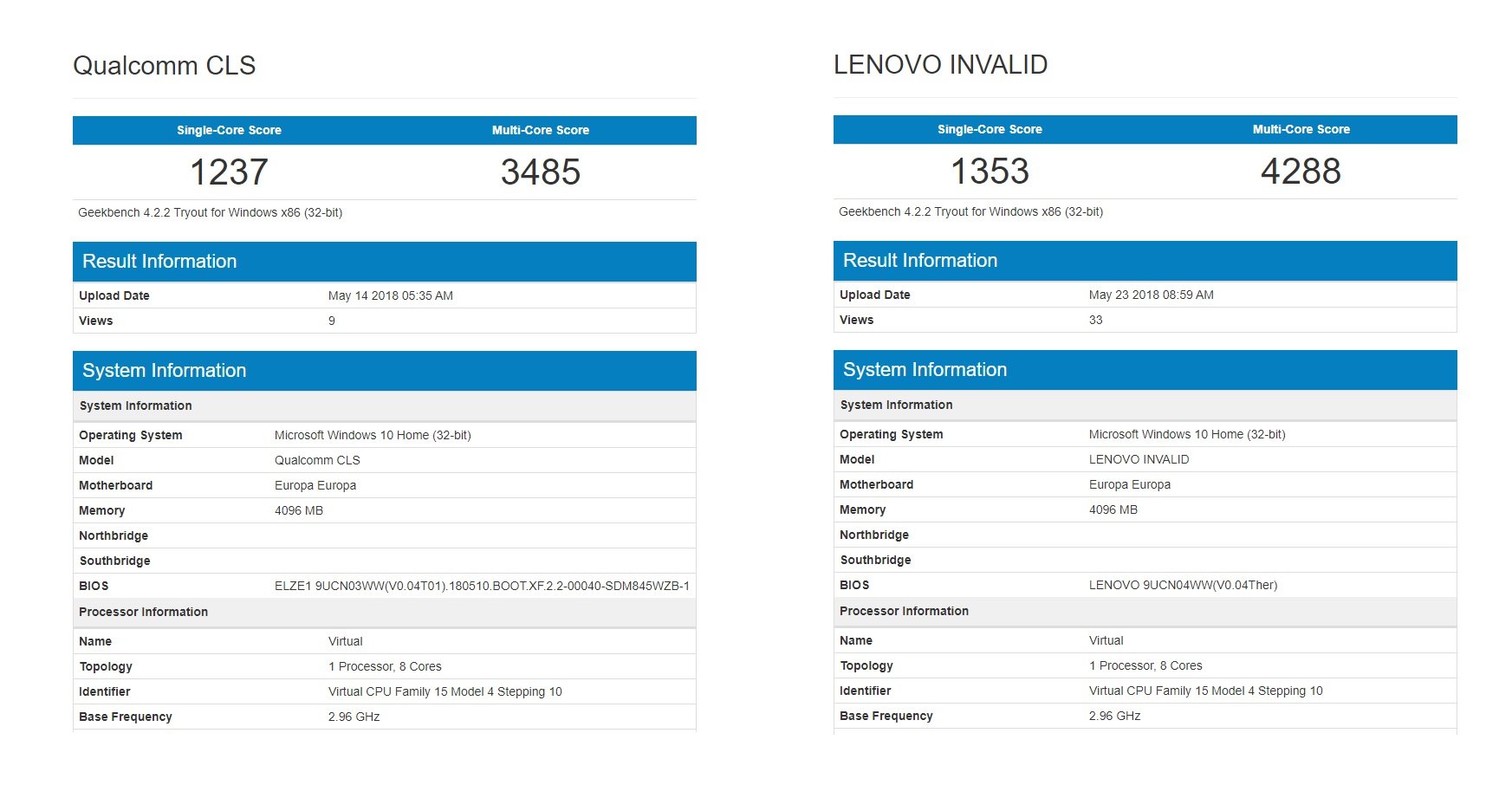Select the single-core score 1353
The height and width of the screenshot is (798, 1512).
pyautogui.click(x=990, y=171)
